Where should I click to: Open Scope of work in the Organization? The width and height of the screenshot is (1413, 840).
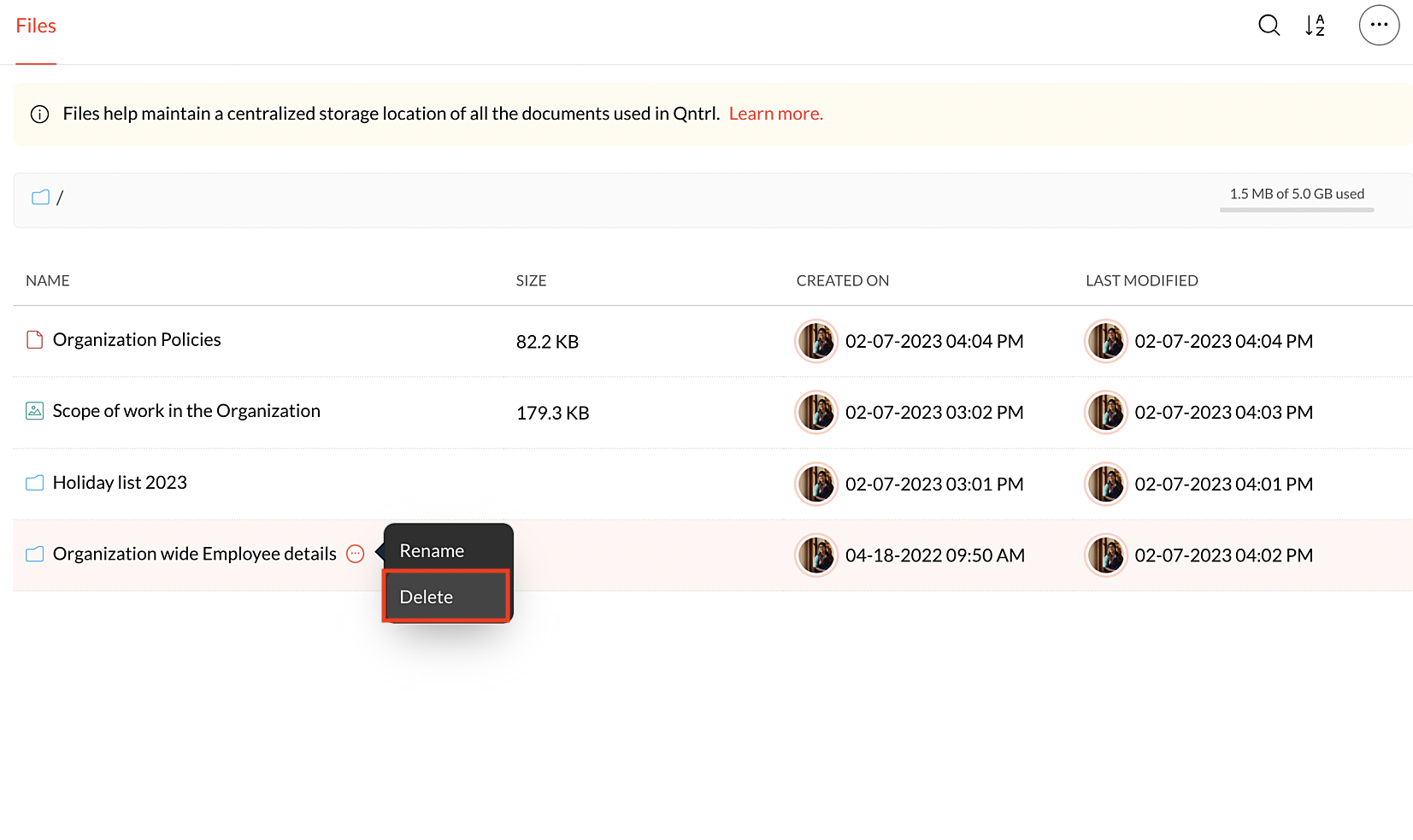186,411
